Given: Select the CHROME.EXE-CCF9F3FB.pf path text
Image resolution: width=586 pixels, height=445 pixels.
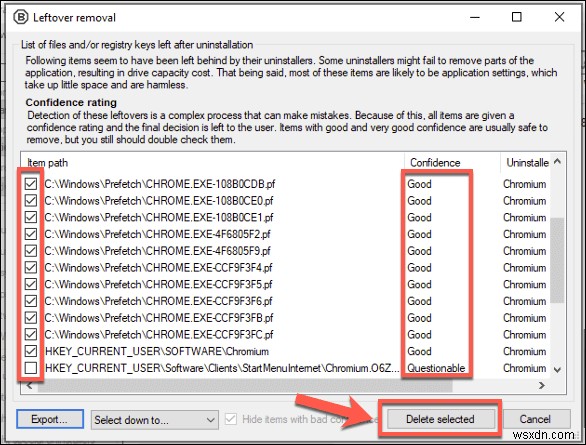Looking at the screenshot, I should [x=159, y=318].
